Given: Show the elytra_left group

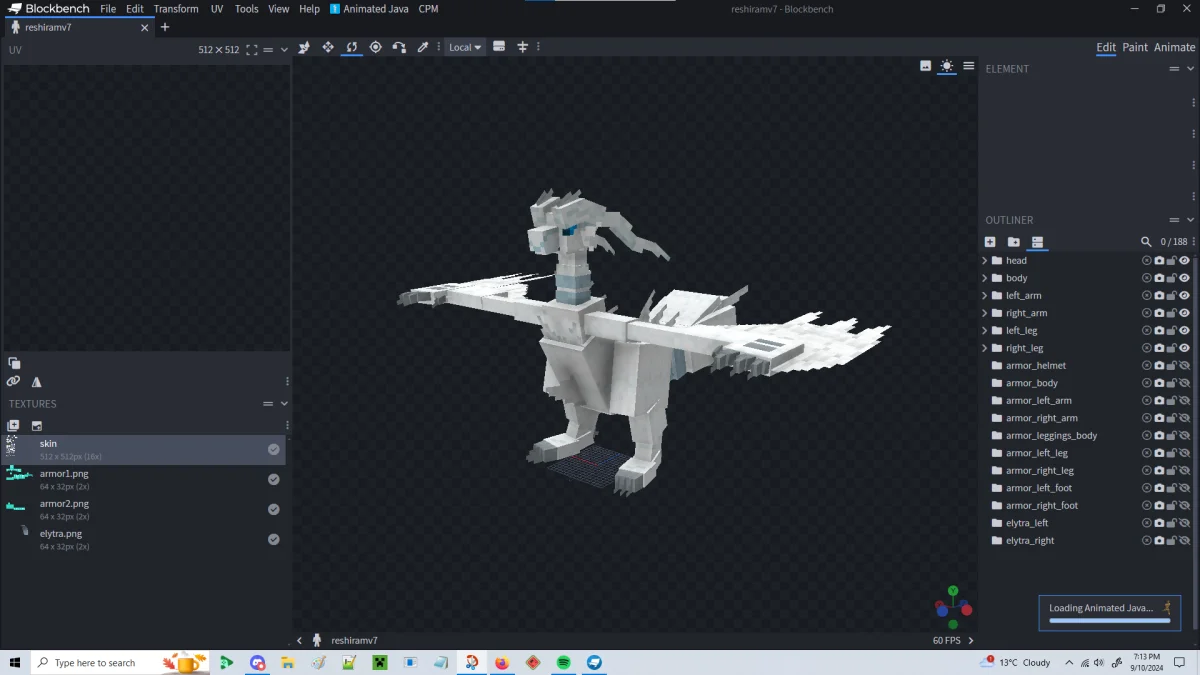Looking at the screenshot, I should click(1184, 523).
